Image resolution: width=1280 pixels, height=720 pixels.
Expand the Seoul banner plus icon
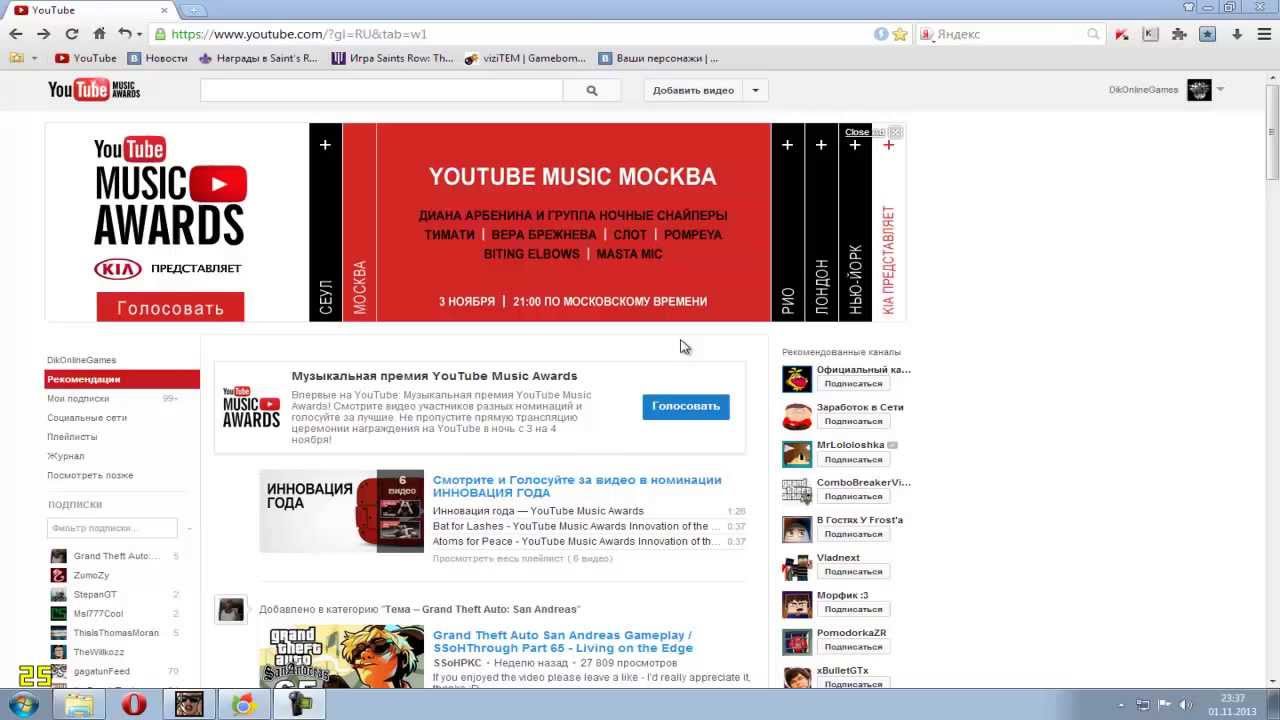click(325, 145)
